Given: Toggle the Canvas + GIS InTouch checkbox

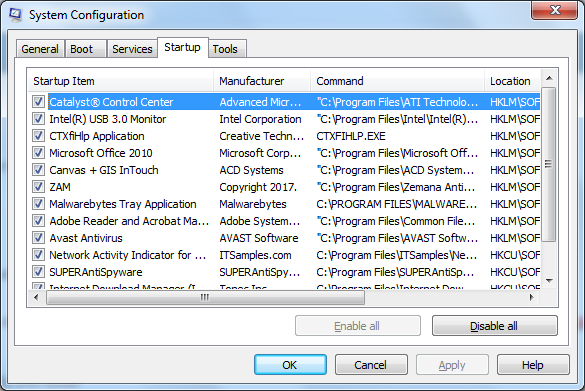Looking at the screenshot, I should pos(38,170).
